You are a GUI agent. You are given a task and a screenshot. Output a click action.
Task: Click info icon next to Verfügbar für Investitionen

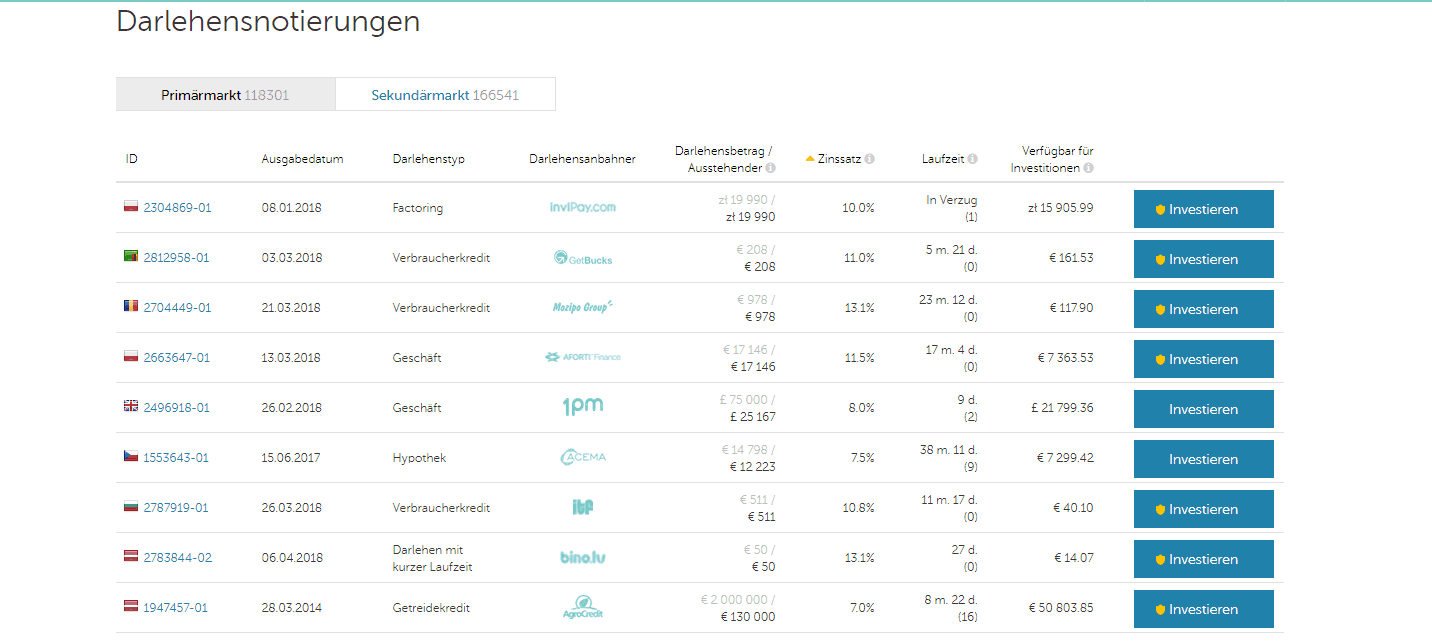pyautogui.click(x=1088, y=168)
